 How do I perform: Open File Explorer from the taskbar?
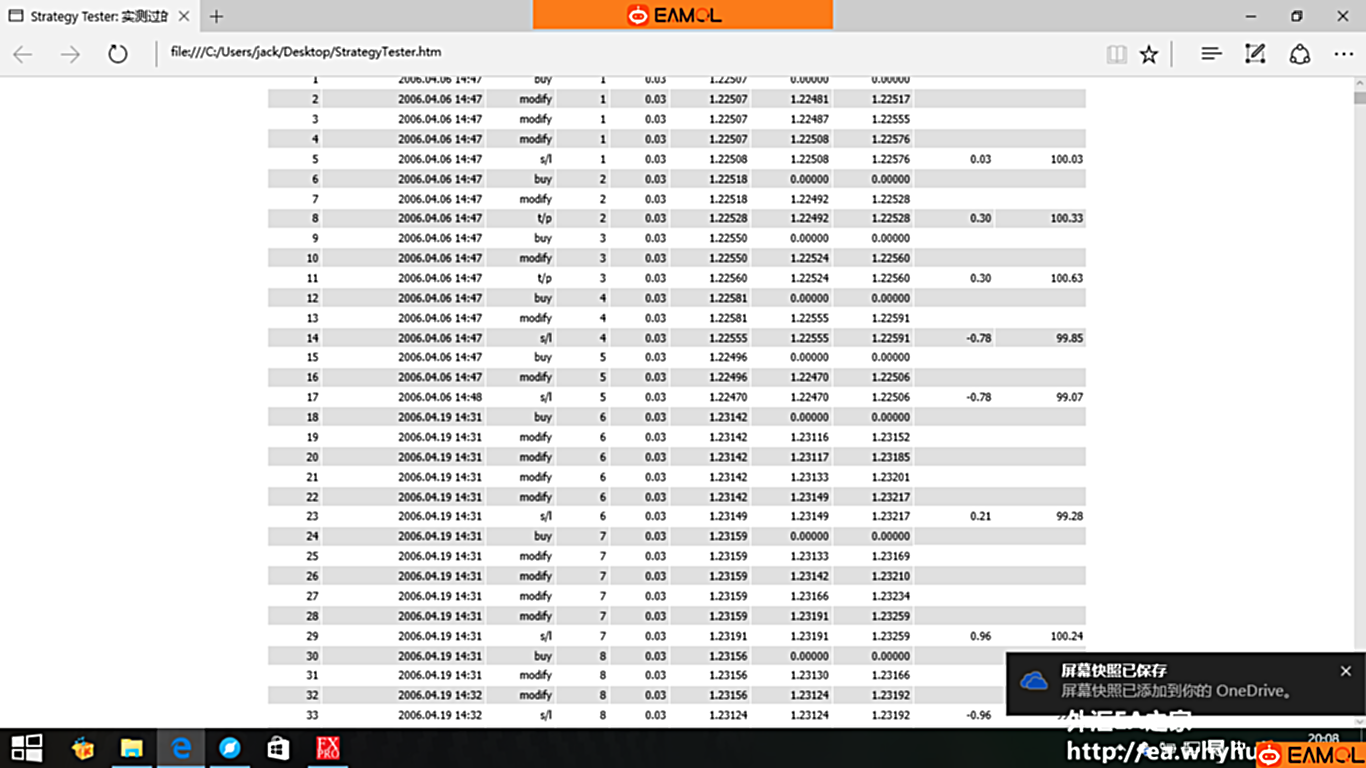[x=132, y=748]
